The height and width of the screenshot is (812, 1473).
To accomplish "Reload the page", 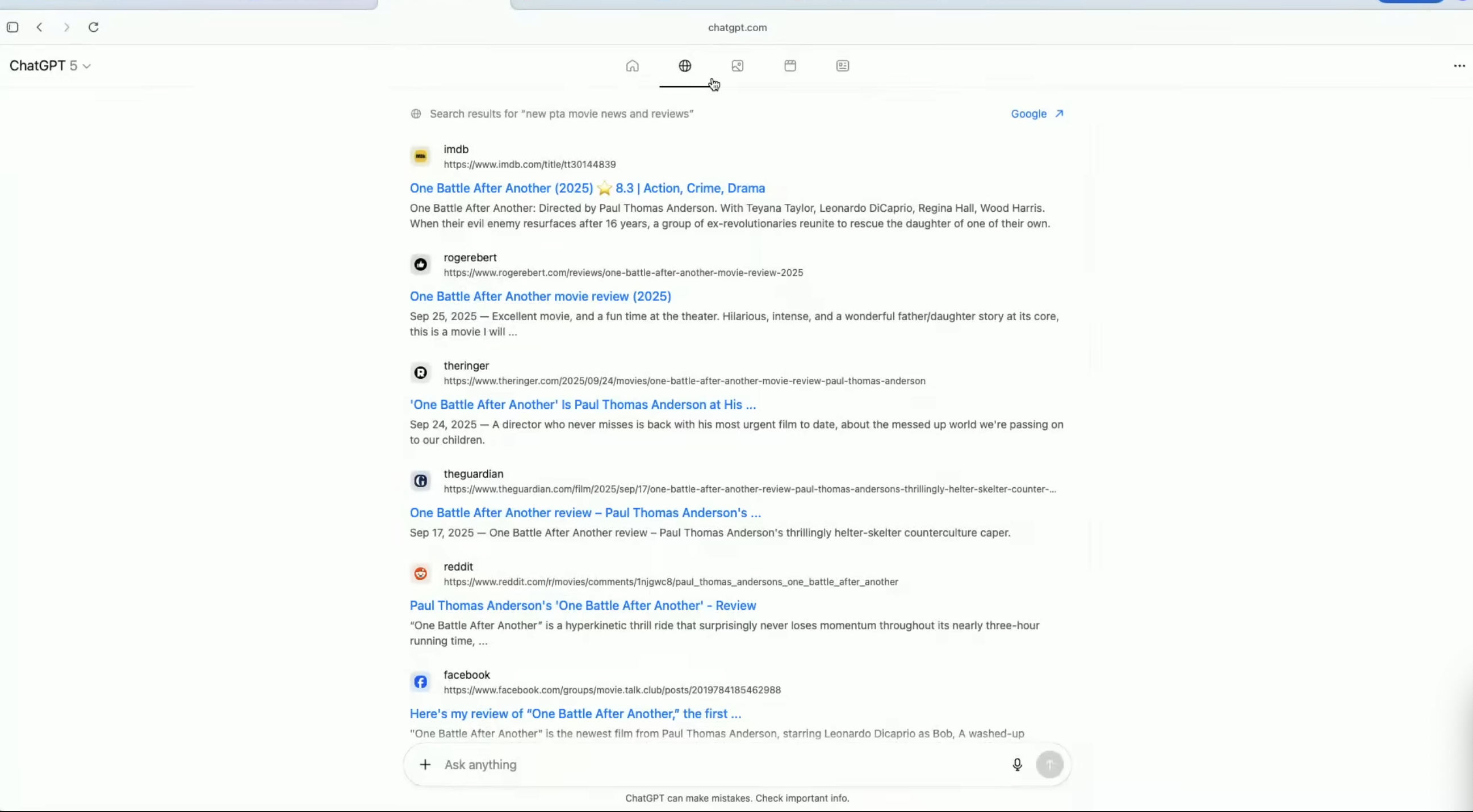I will [94, 27].
